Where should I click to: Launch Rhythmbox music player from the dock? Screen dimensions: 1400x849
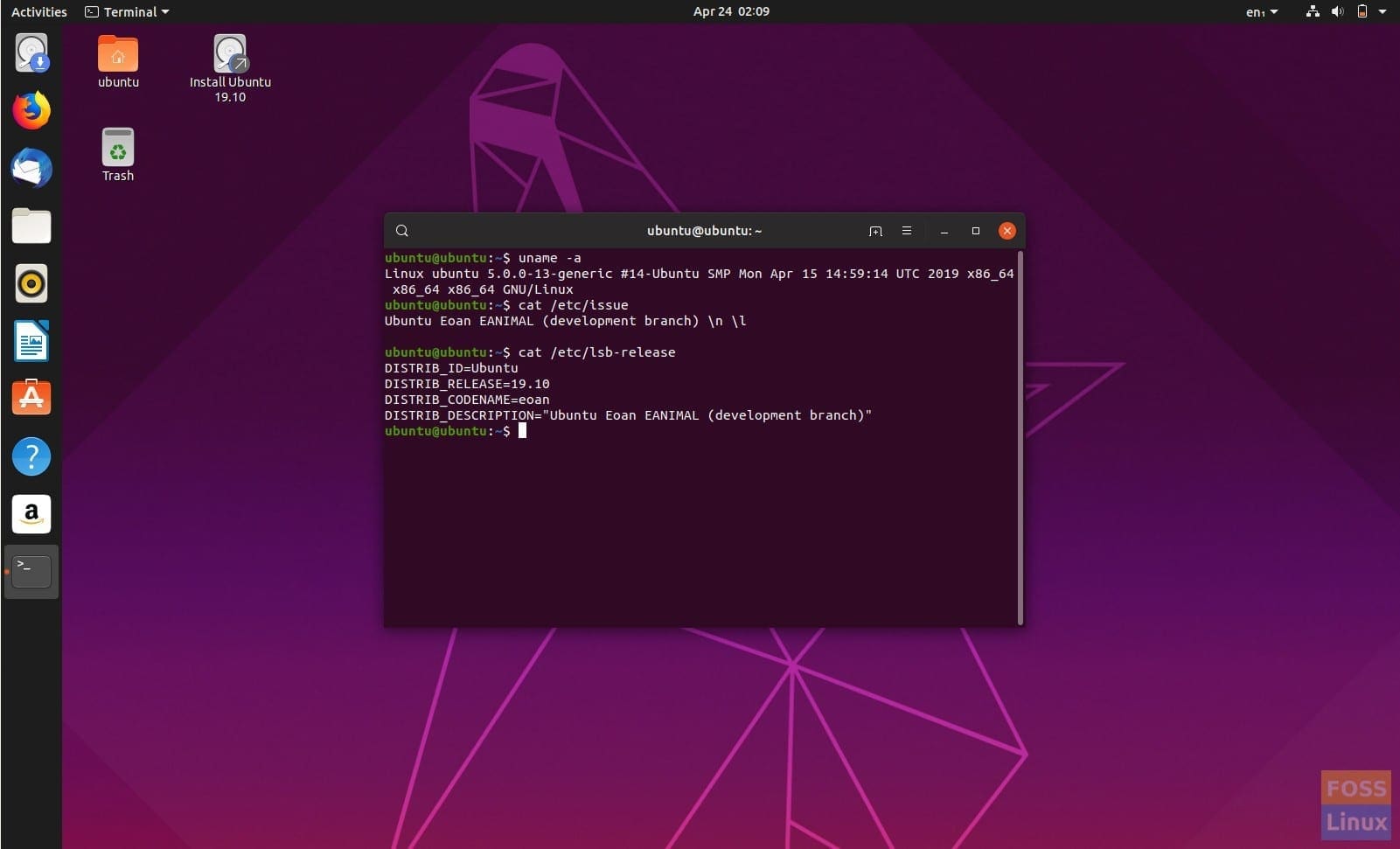tap(31, 283)
